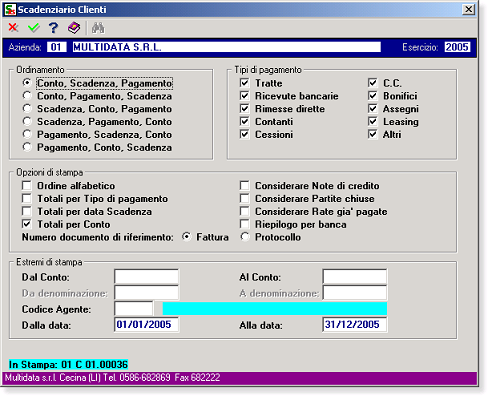Screen dimensions: 488x396
Task: Open help with the question mark icon
Action: pyautogui.click(x=53, y=28)
